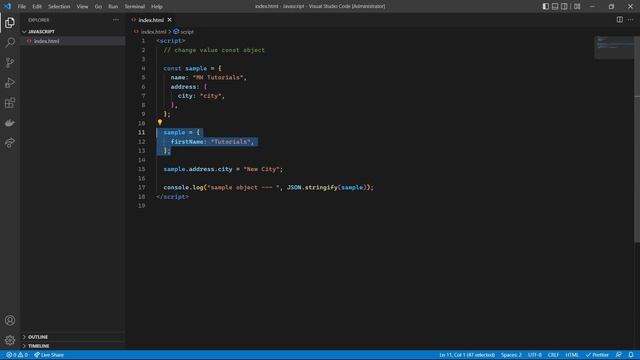Click the notifications bell in status bar
Image resolution: width=640 pixels, height=360 pixels.
click(x=631, y=355)
